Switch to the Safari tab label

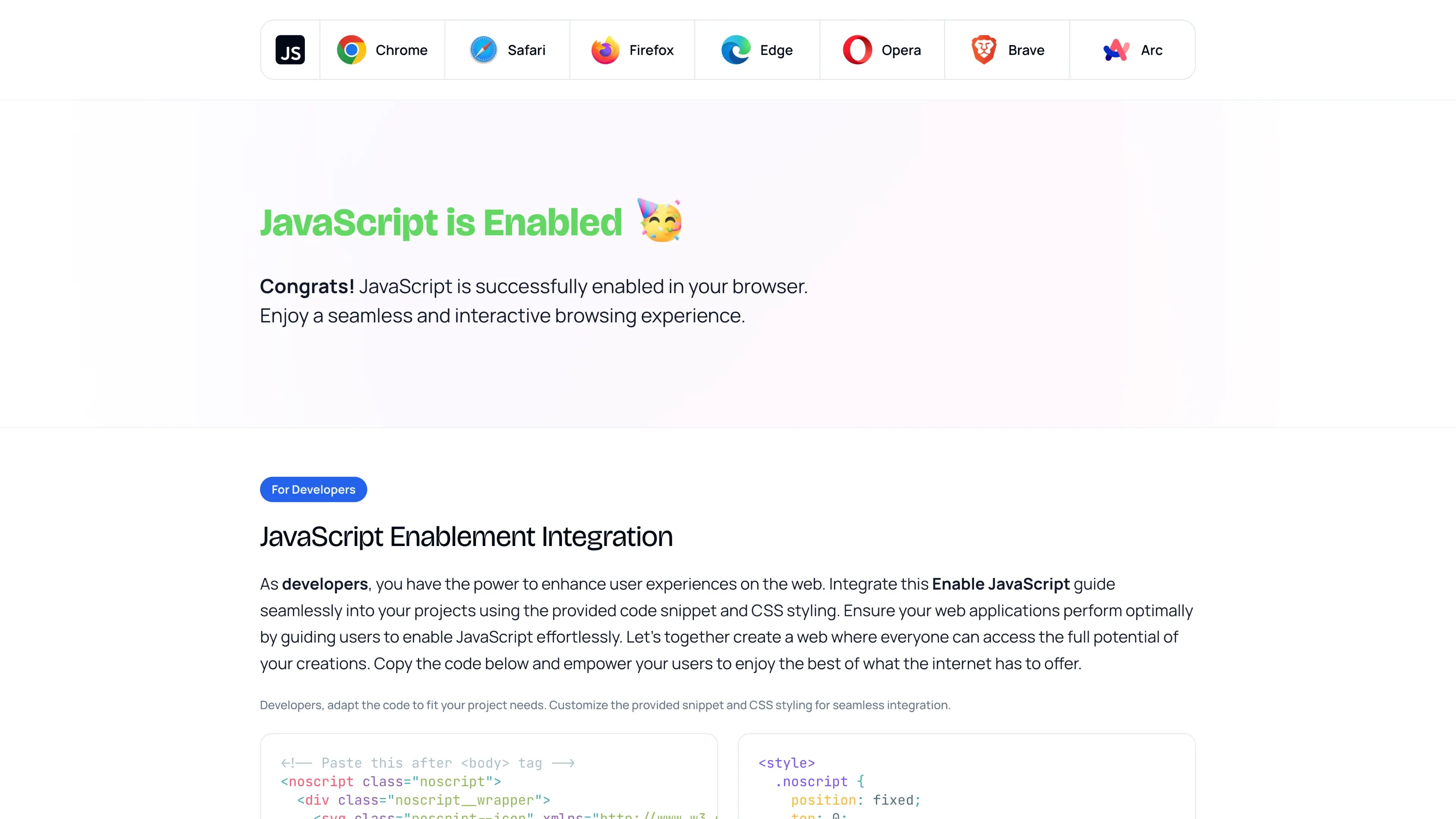coord(526,50)
